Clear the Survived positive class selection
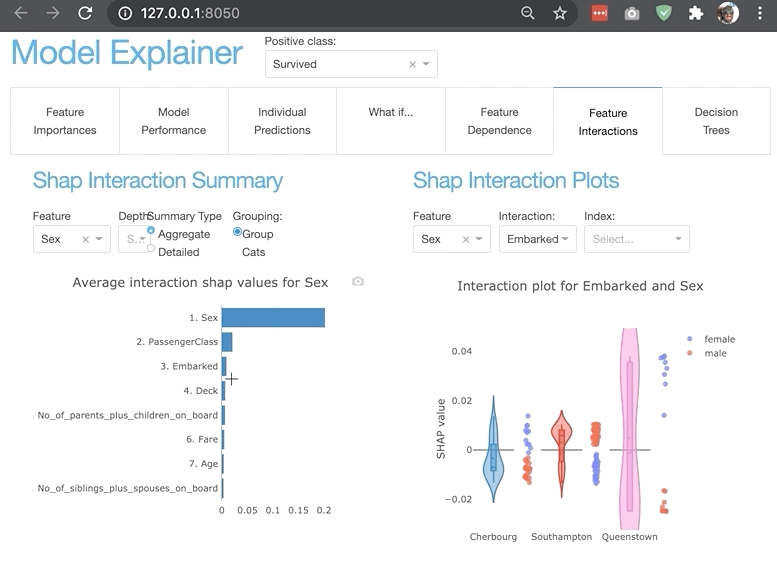Viewport: 777px width, 567px height. coord(412,64)
